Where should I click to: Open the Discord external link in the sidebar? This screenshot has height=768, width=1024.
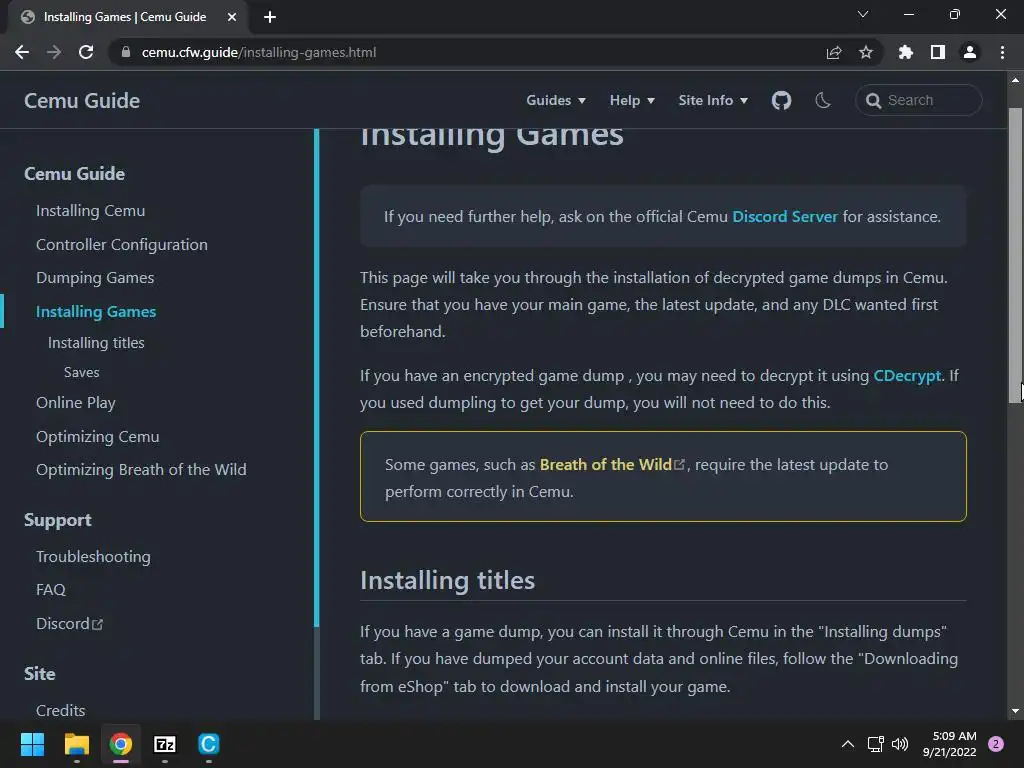(x=69, y=624)
